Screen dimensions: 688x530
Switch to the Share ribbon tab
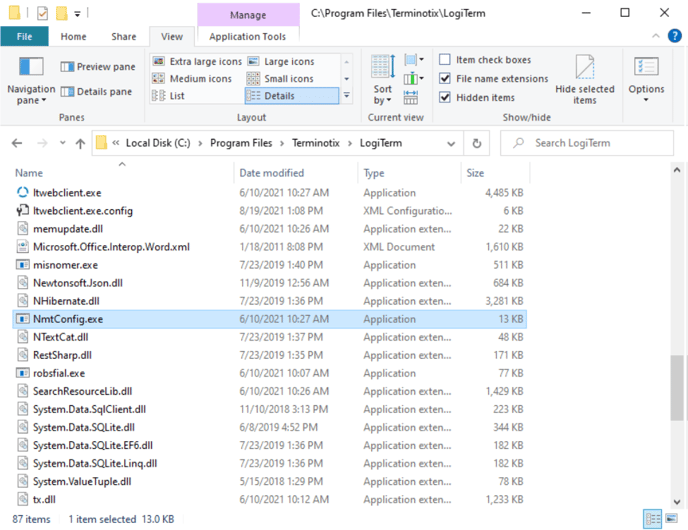[x=124, y=36]
